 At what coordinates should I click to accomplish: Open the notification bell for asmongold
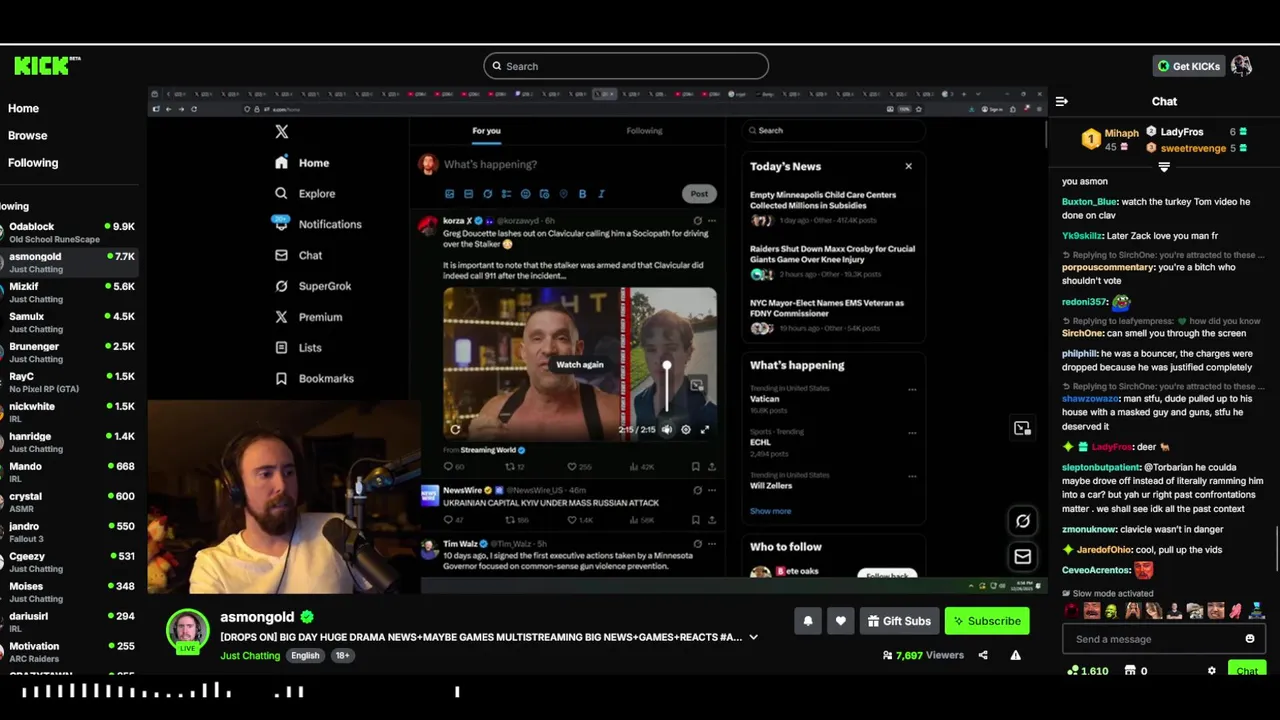pyautogui.click(x=808, y=621)
